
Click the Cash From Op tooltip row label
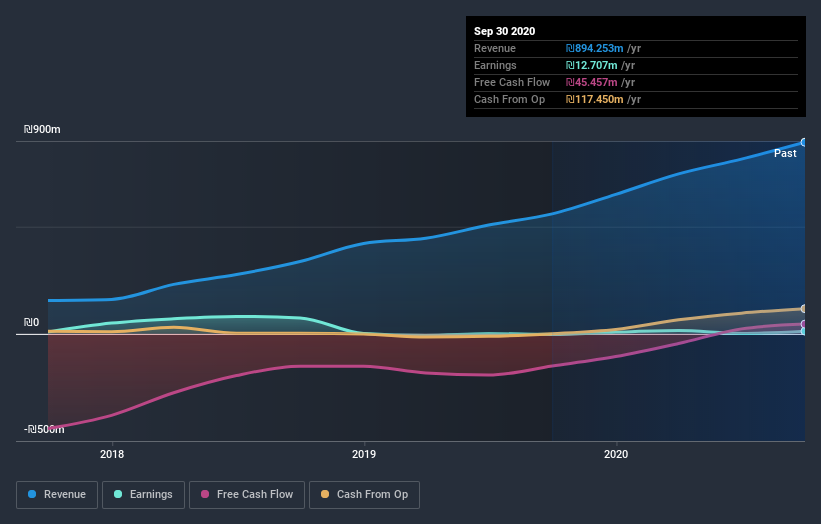tap(509, 99)
